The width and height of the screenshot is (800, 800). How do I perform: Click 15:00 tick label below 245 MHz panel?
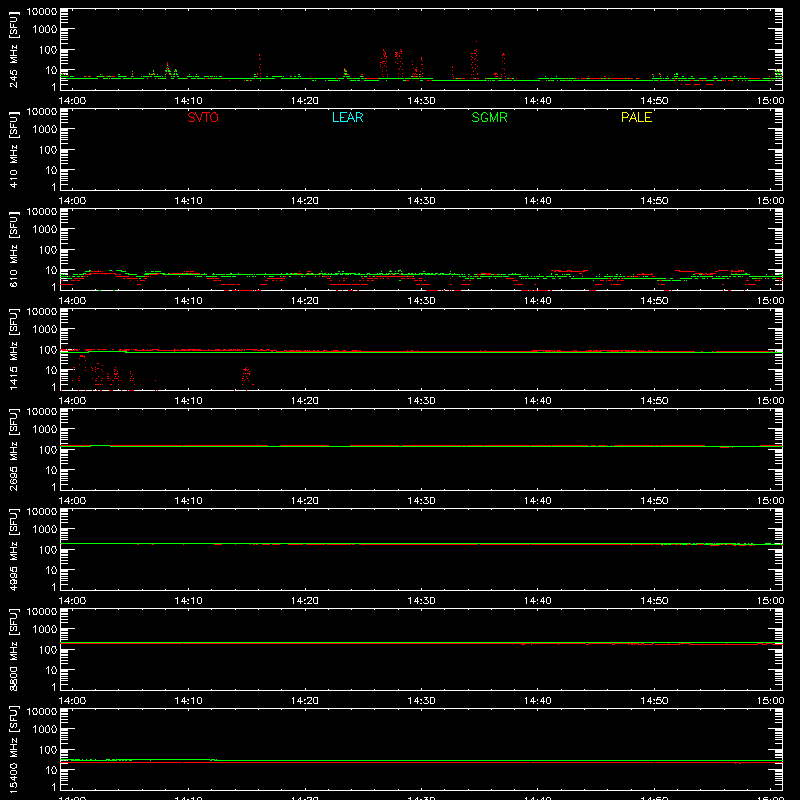pyautogui.click(x=770, y=101)
